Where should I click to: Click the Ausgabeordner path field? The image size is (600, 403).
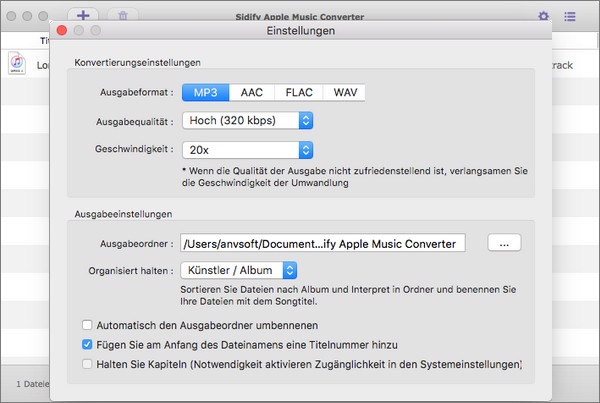pyautogui.click(x=323, y=243)
